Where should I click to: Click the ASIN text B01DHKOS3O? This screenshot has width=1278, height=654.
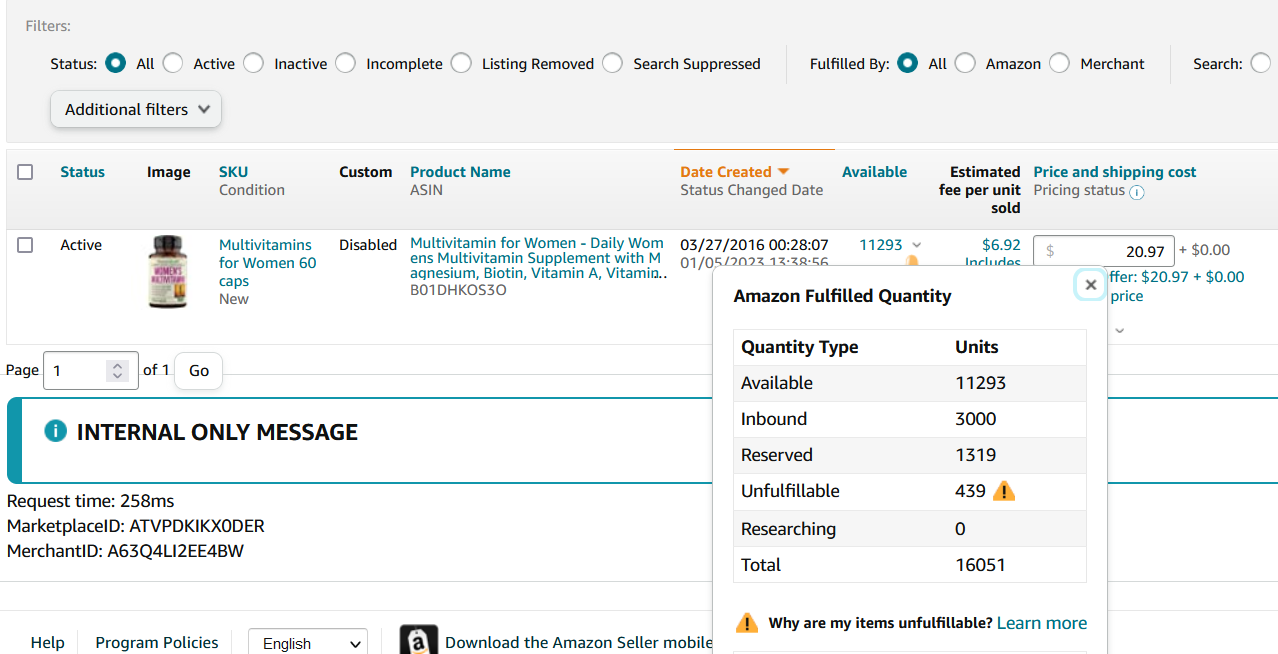pyautogui.click(x=458, y=290)
